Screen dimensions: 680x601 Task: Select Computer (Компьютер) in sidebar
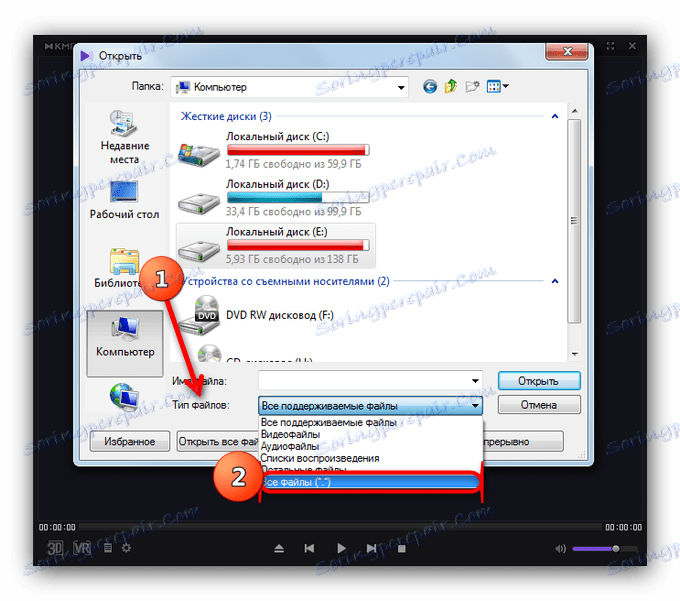tap(125, 343)
